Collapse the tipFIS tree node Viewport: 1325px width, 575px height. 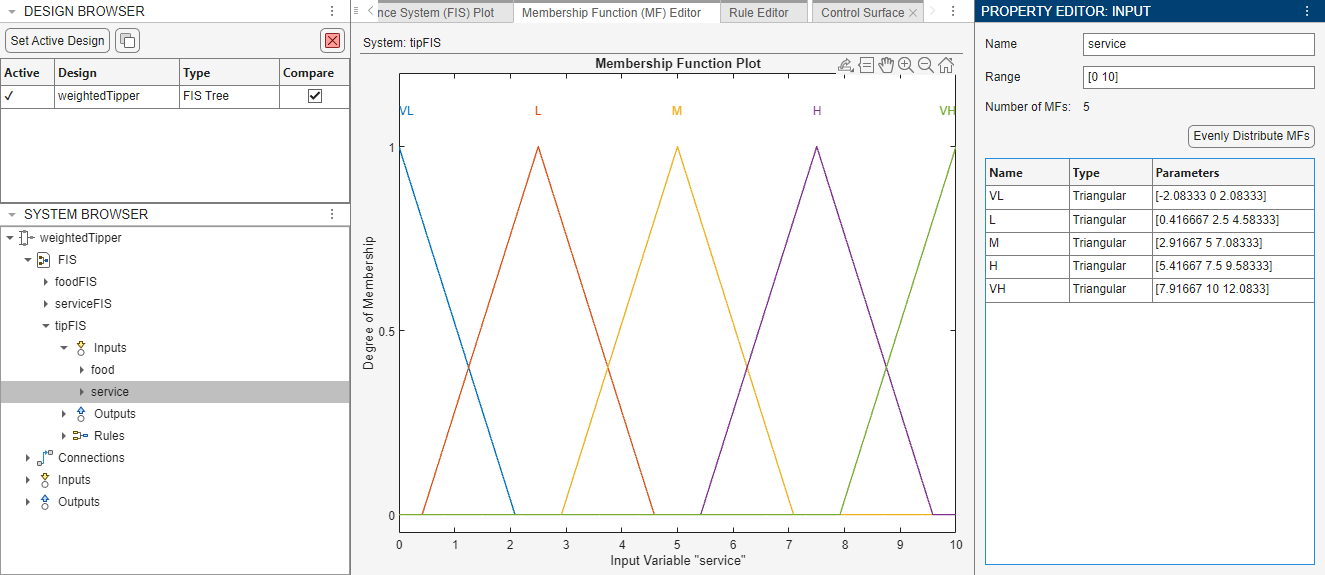[x=46, y=326]
